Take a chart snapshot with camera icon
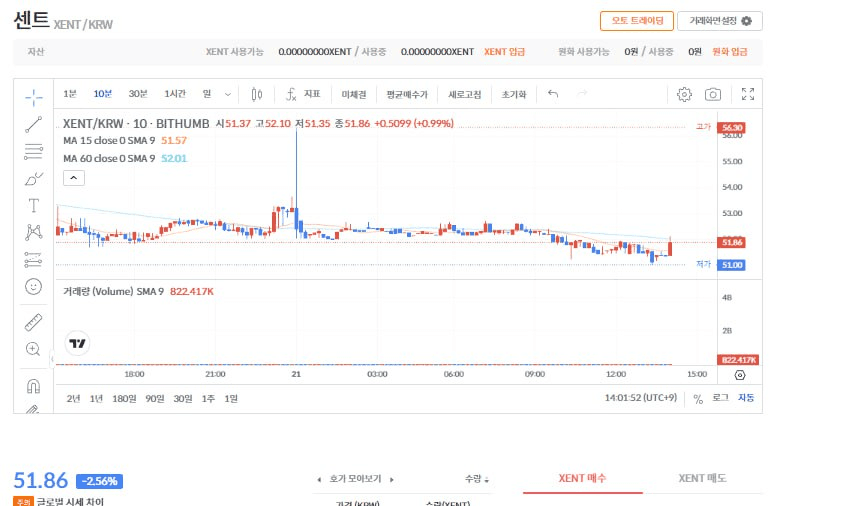The height and width of the screenshot is (506, 846). tap(713, 94)
